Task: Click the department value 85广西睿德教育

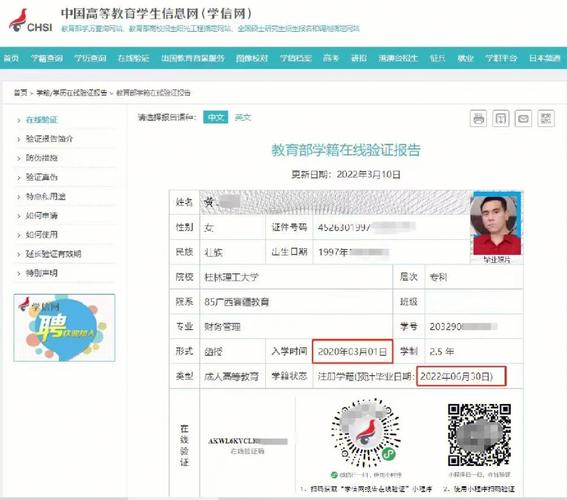Action: (x=236, y=302)
